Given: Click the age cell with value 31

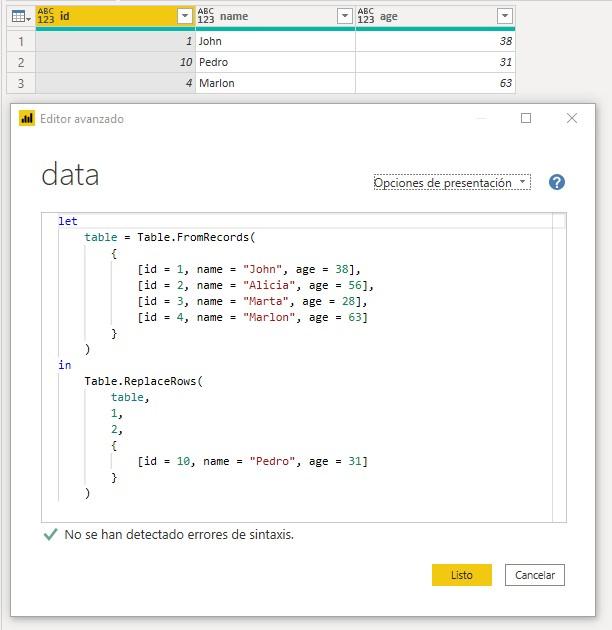Looking at the screenshot, I should (x=435, y=62).
